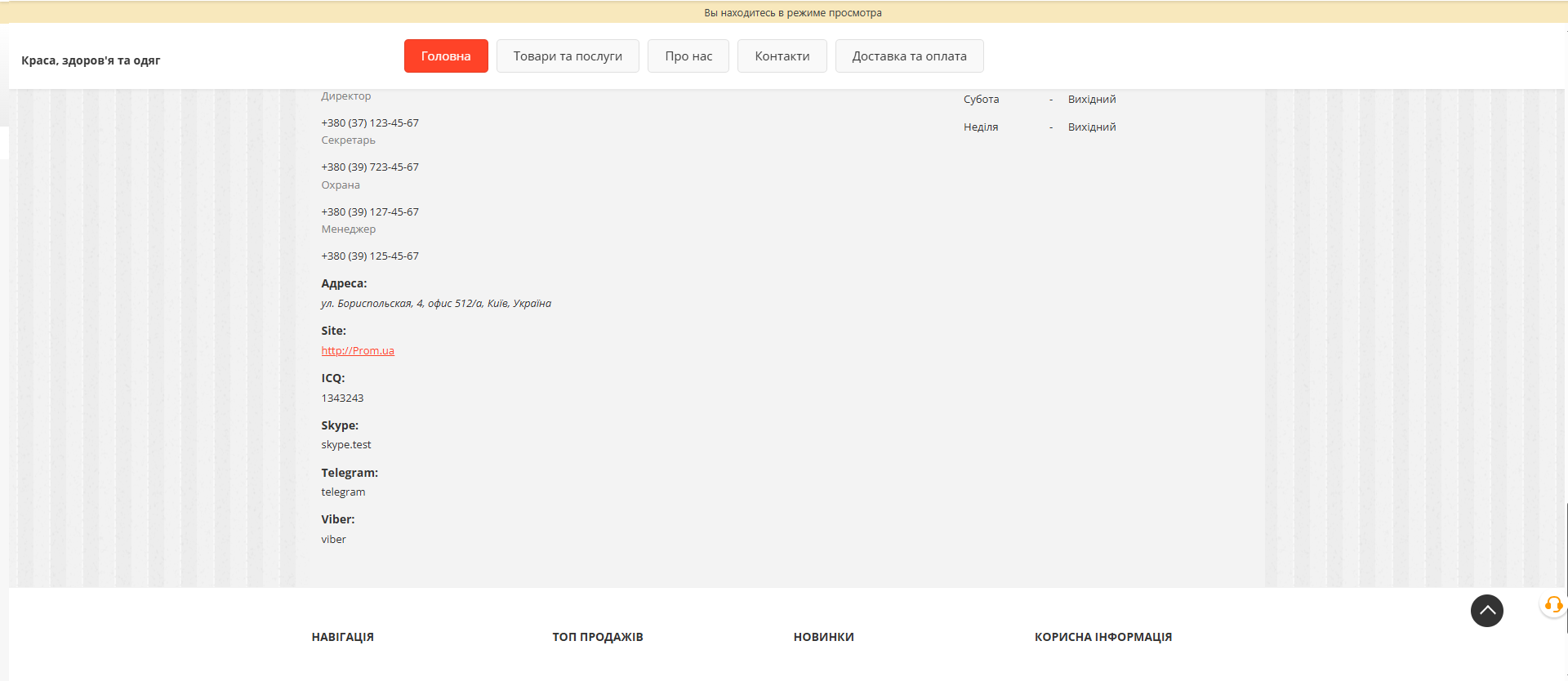Click the manager phone +380 (39) 125-45-67
This screenshot has height=681, width=1568.
(370, 256)
